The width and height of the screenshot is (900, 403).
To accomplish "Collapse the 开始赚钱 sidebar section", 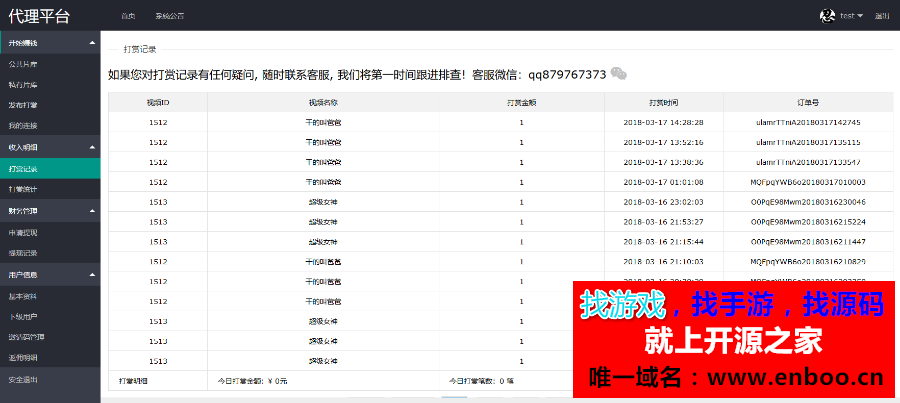I will (50, 43).
